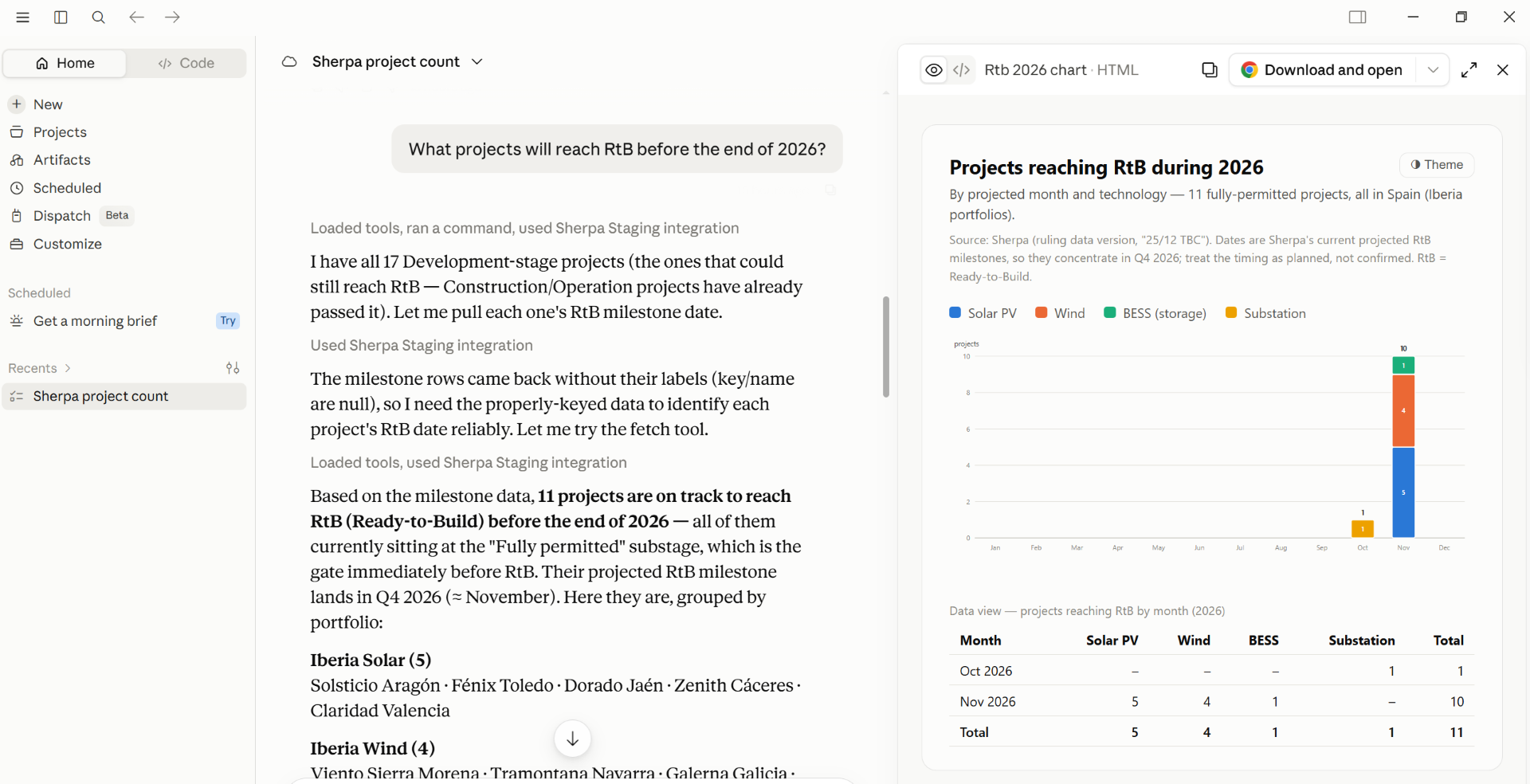Viewport: 1530px width, 784px height.
Task: Open Download and open options arrow
Action: tap(1433, 70)
